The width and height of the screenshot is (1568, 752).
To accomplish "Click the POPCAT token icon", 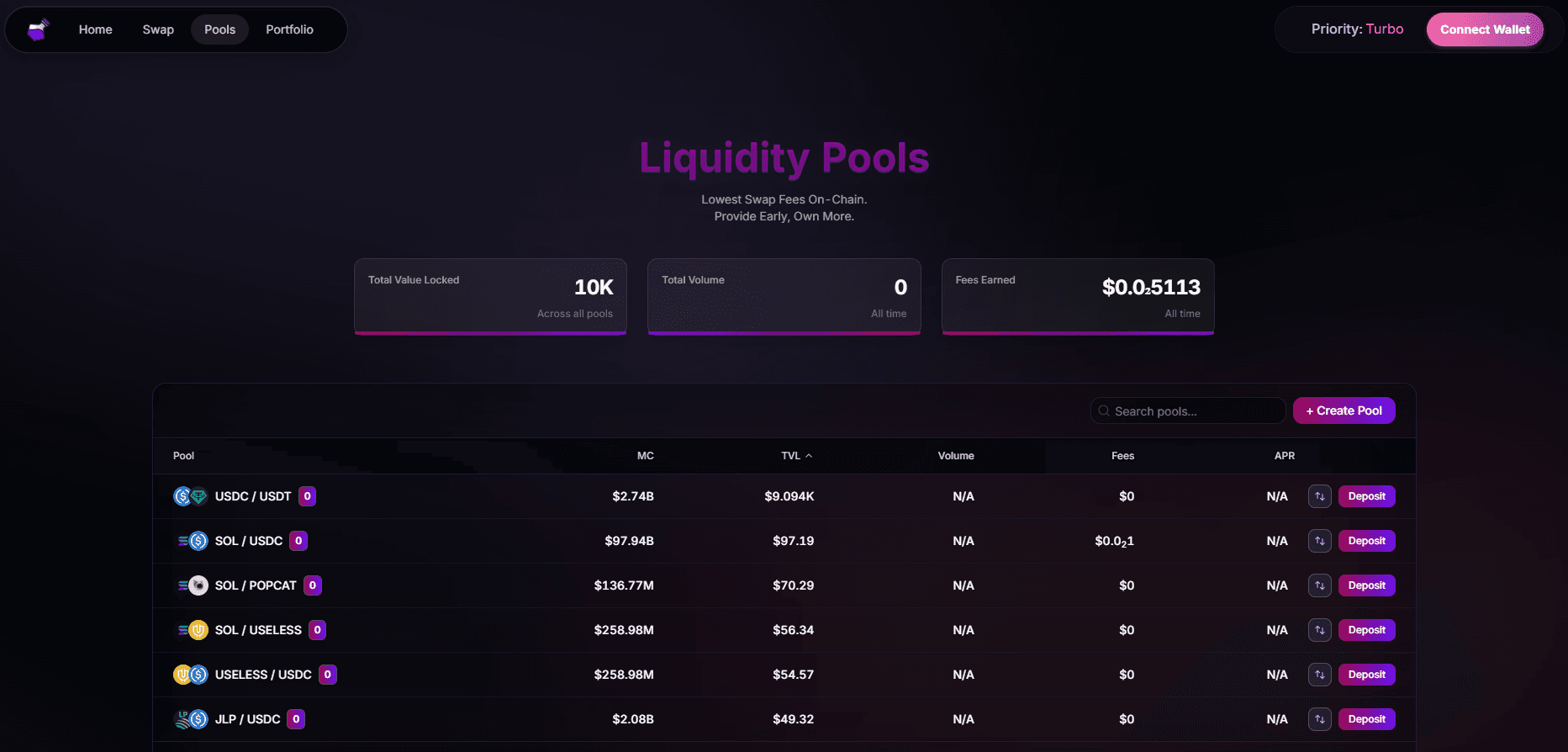I will pyautogui.click(x=200, y=585).
